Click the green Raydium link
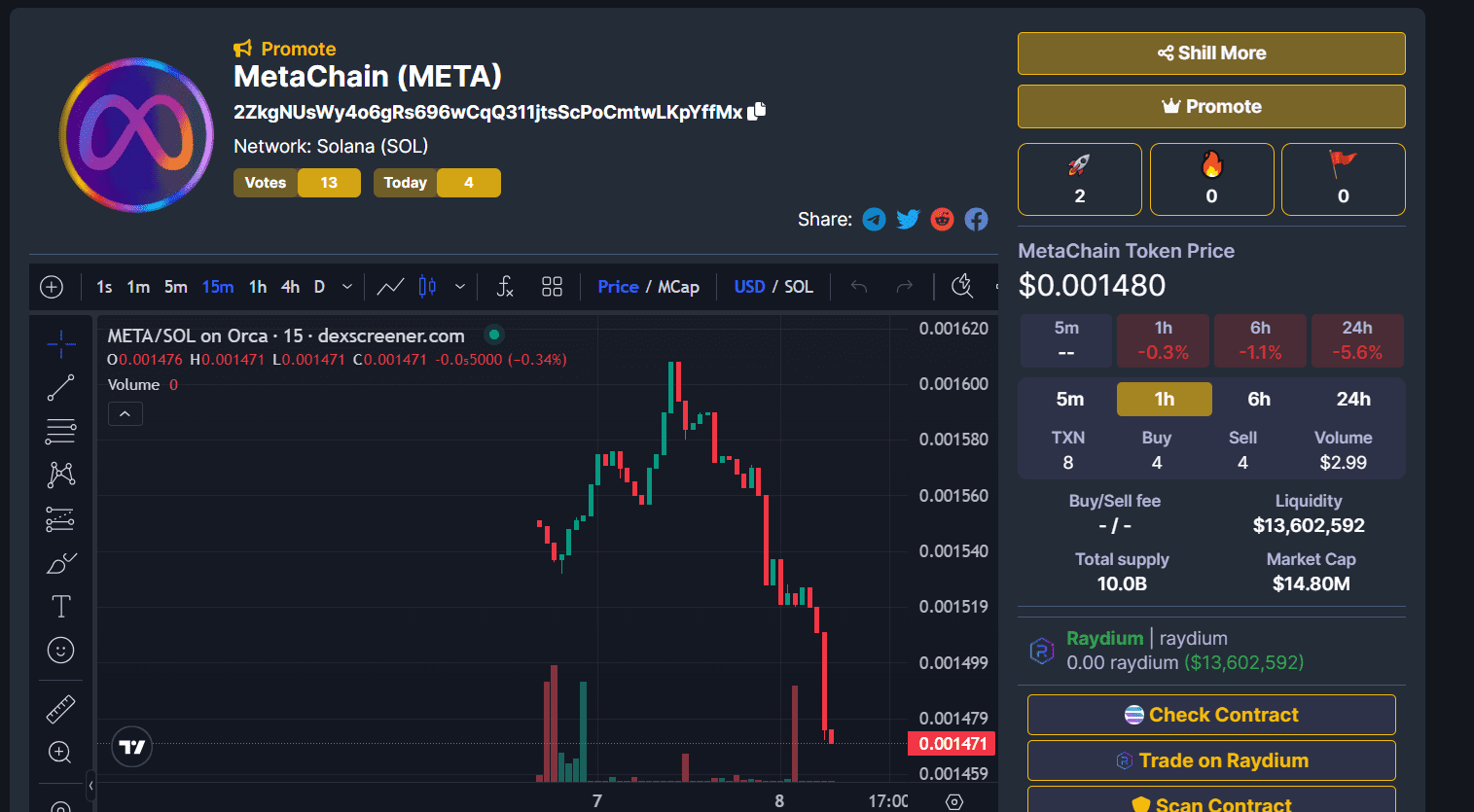This screenshot has width=1474, height=812. click(1104, 638)
